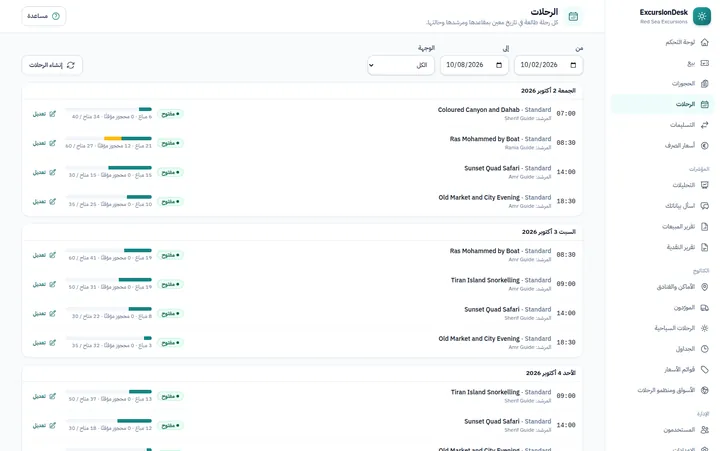The height and width of the screenshot is (451, 720).
Task: Open الأسواق ومنظمو الرحلات menu item
Action: (x=663, y=390)
